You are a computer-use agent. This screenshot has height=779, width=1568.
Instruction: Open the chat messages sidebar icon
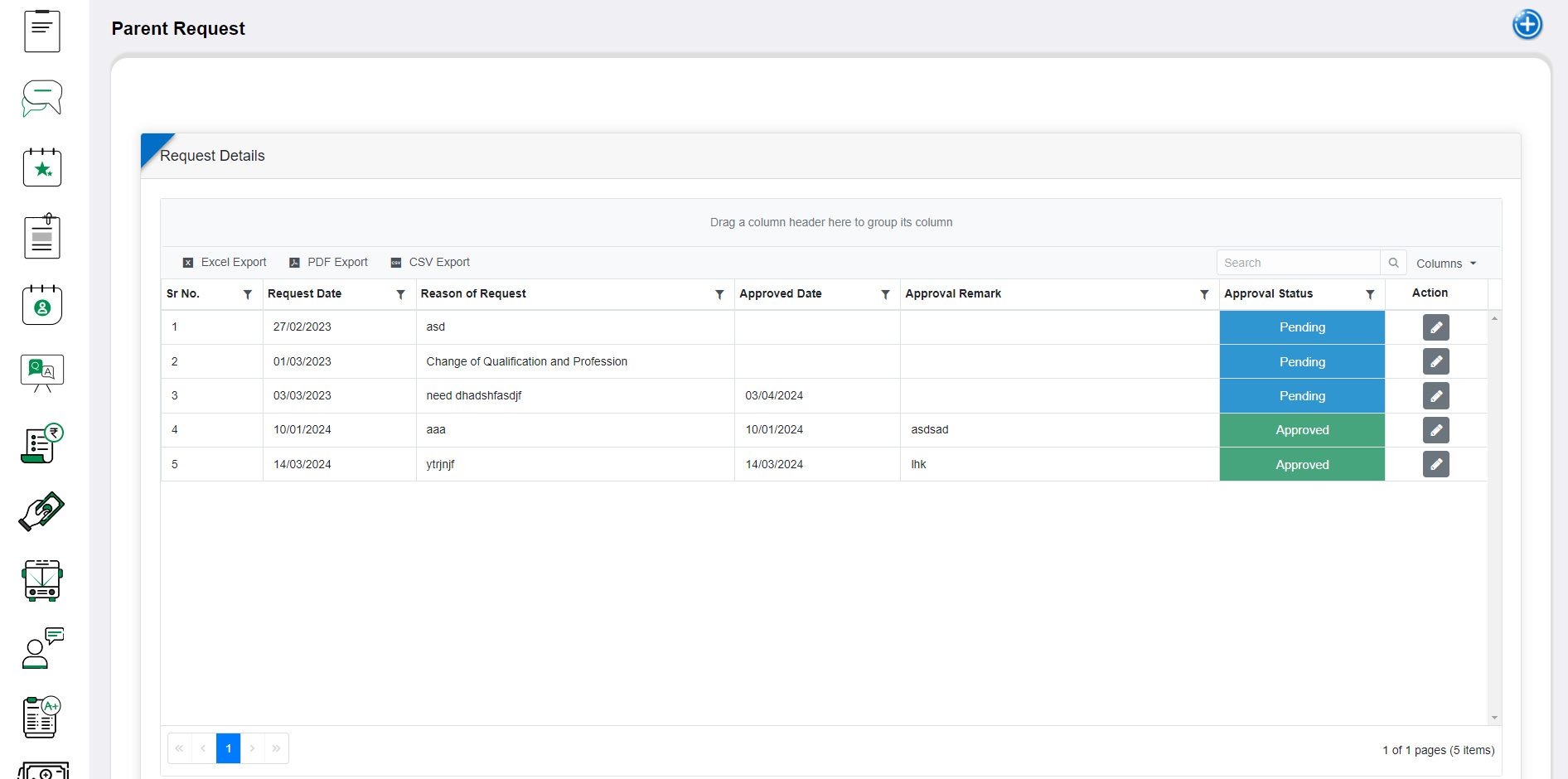point(42,99)
